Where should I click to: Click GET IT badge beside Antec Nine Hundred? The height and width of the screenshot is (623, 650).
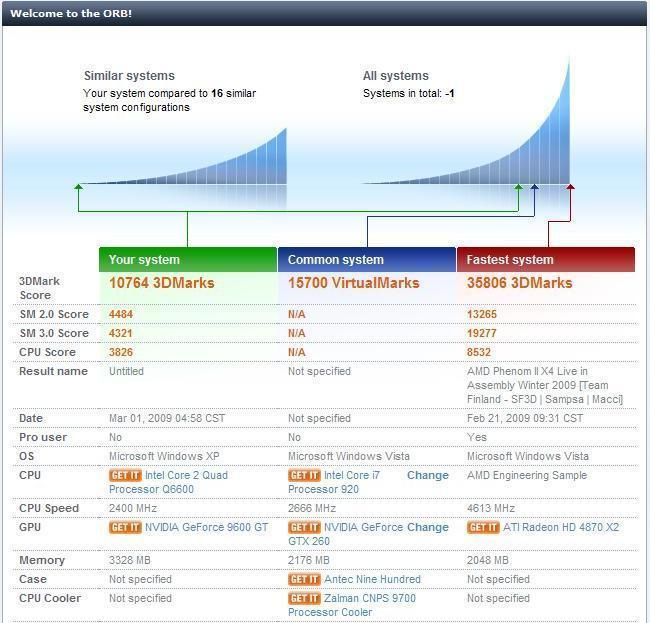click(x=304, y=579)
